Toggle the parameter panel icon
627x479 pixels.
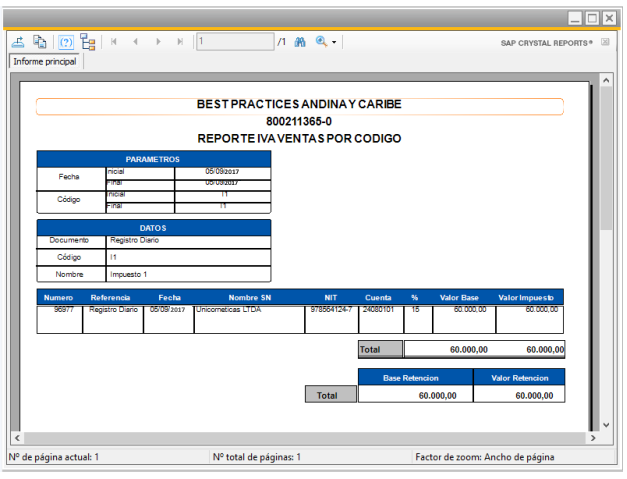[65, 42]
